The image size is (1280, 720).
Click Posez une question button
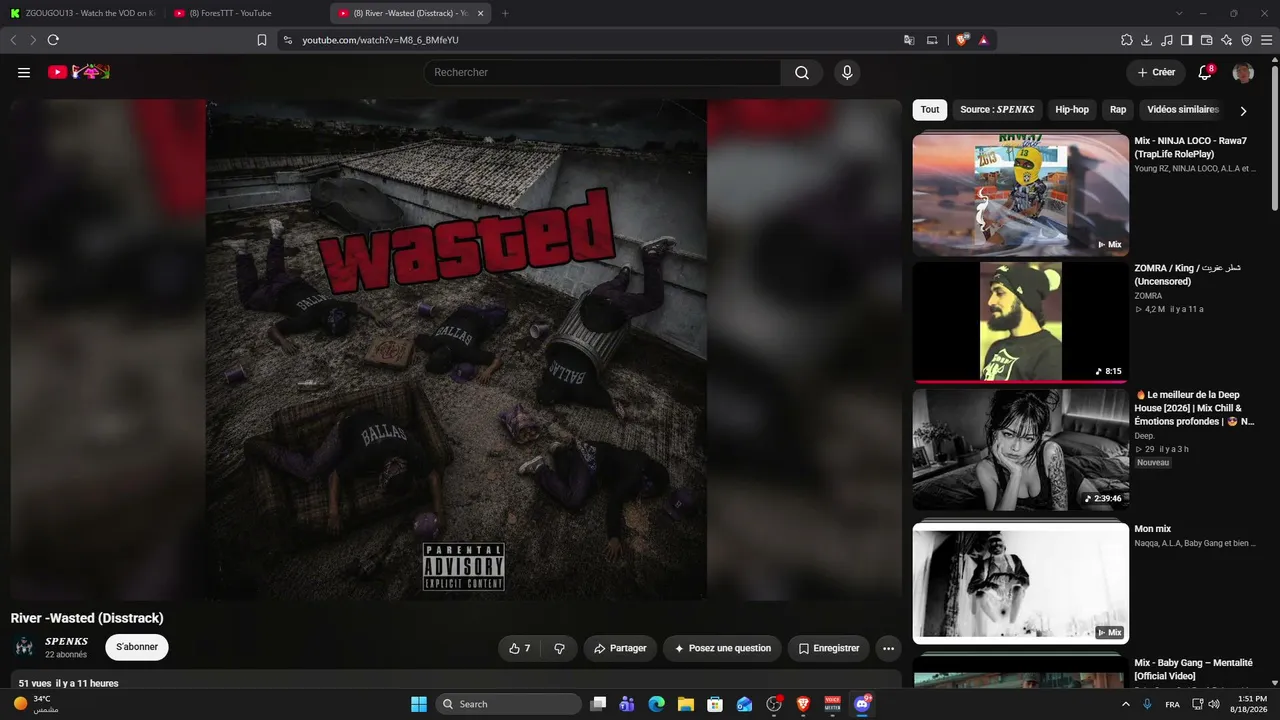coord(722,648)
